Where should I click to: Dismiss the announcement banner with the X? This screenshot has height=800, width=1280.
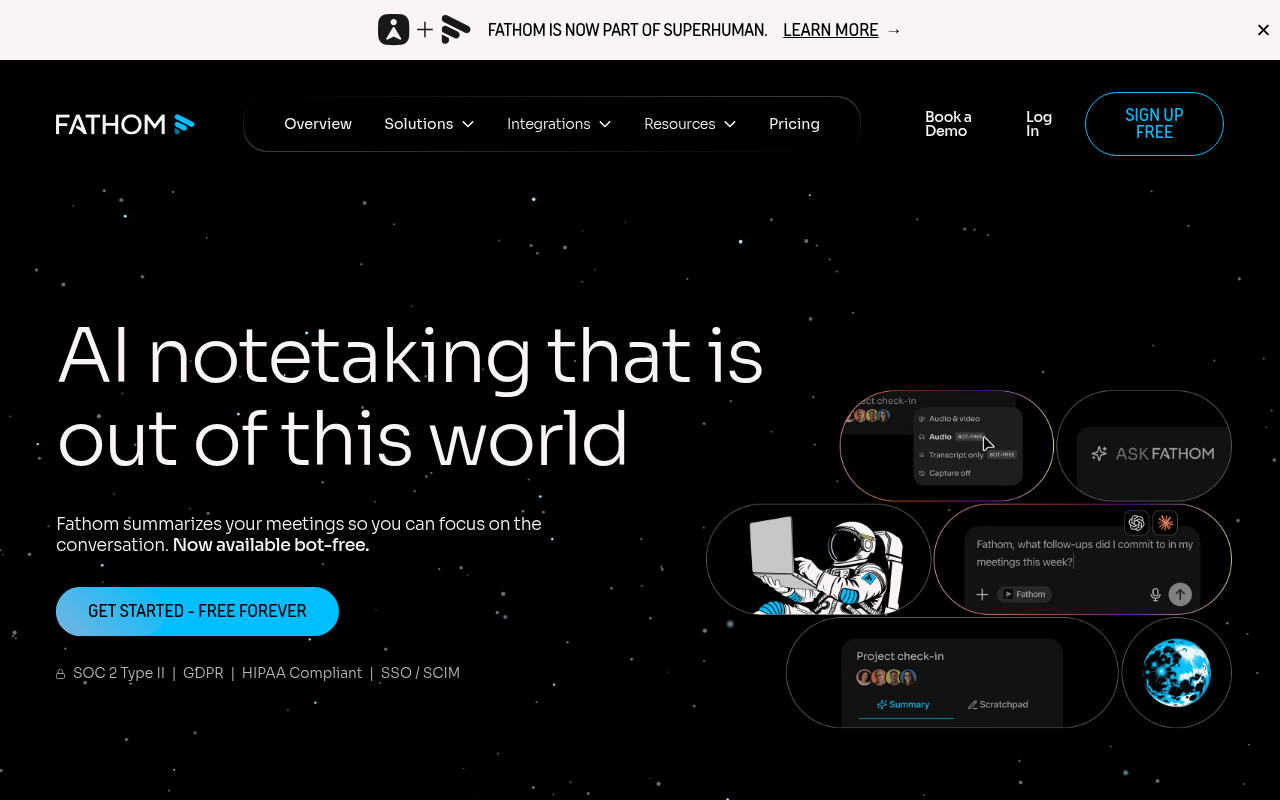point(1263,30)
